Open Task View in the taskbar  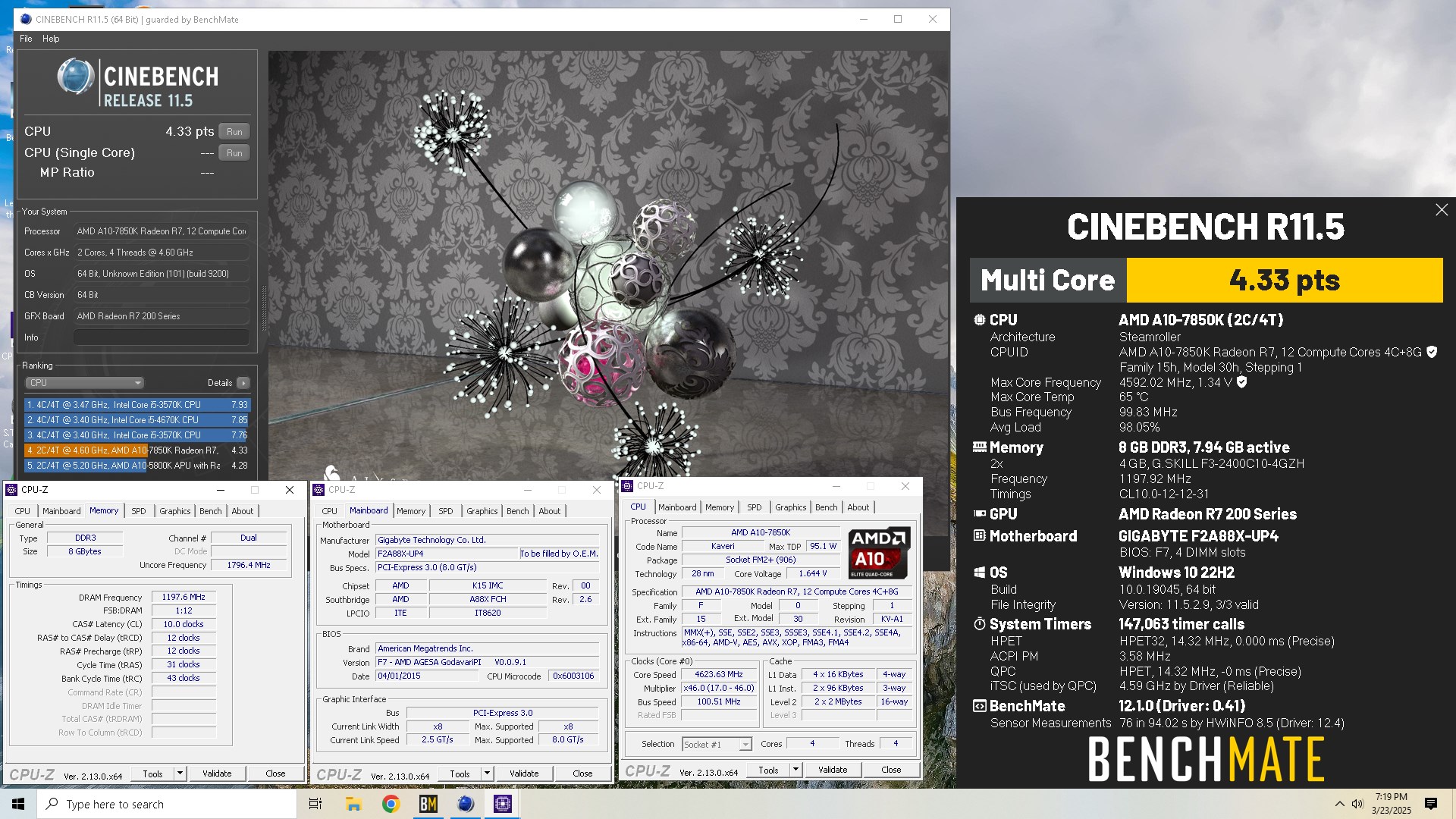pyautogui.click(x=315, y=804)
